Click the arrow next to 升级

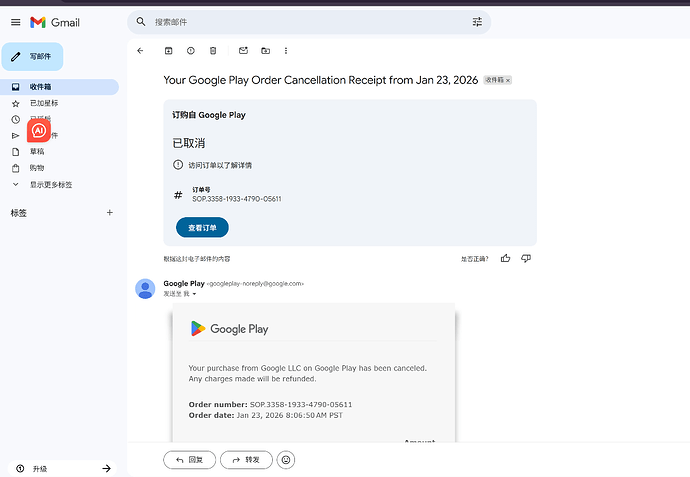click(106, 468)
